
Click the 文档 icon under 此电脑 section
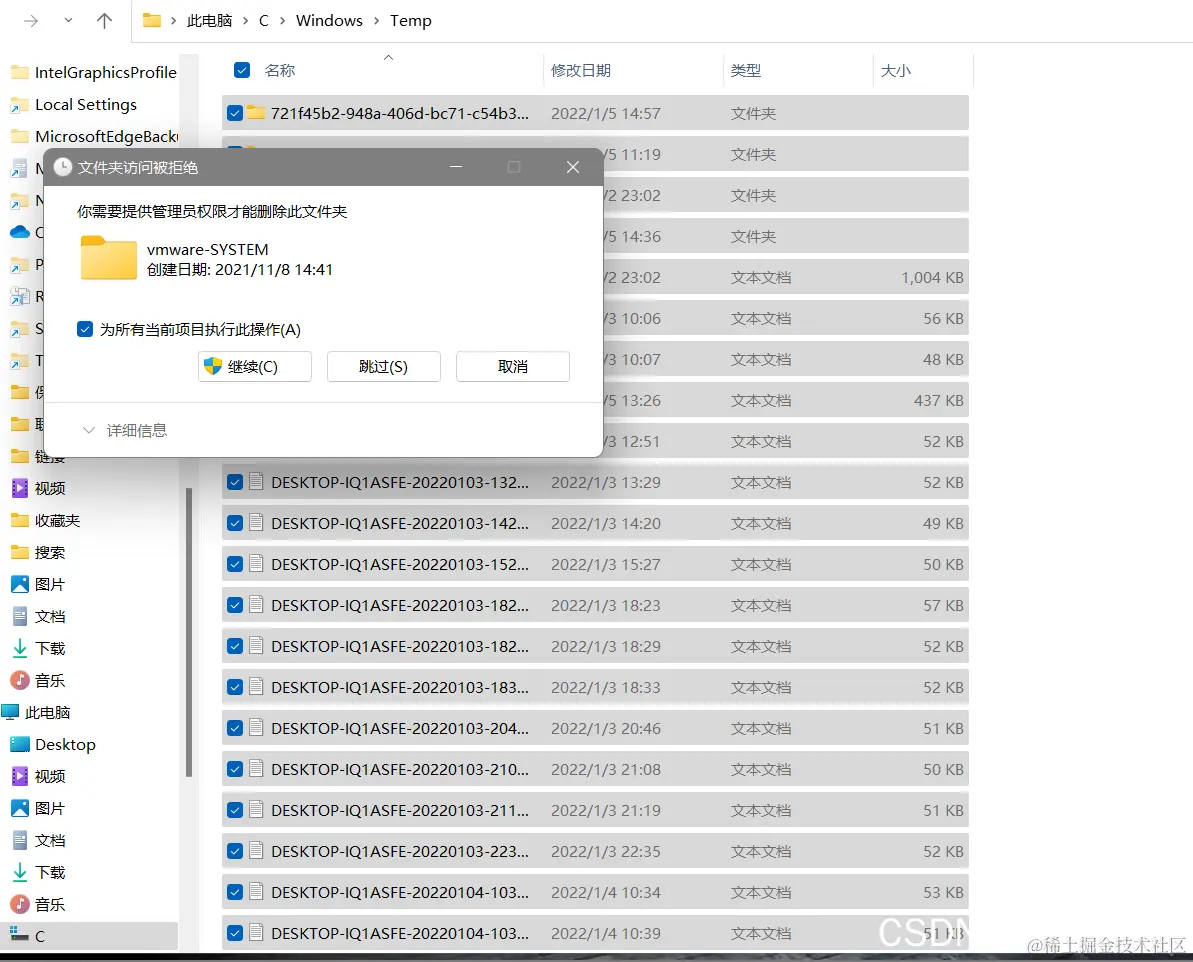point(20,839)
